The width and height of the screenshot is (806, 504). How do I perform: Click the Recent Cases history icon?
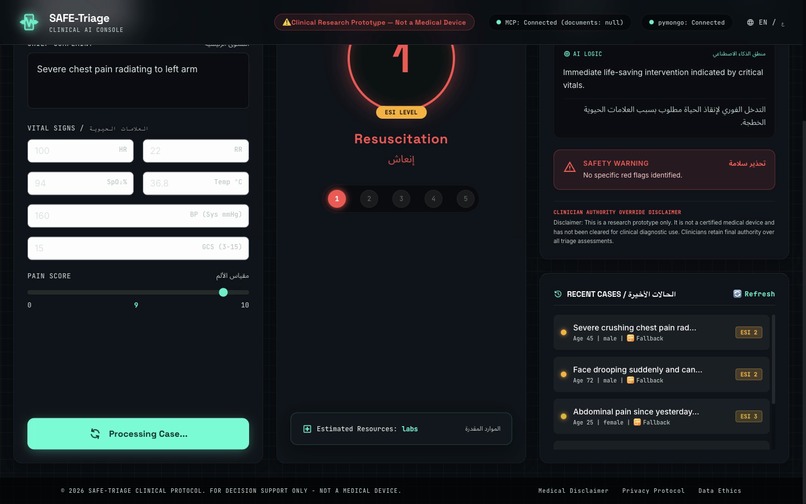558,294
